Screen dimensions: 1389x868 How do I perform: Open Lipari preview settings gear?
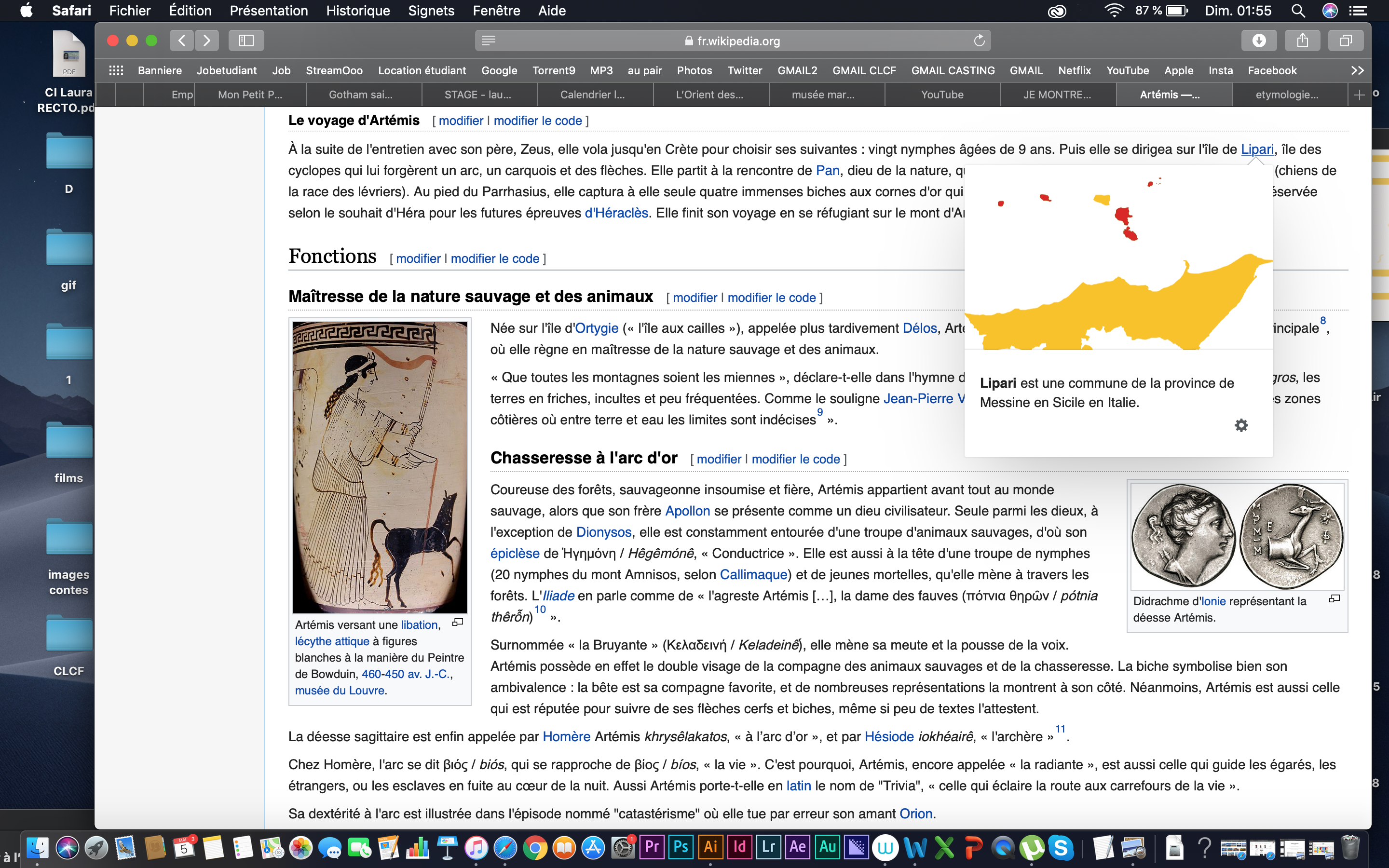point(1241,425)
